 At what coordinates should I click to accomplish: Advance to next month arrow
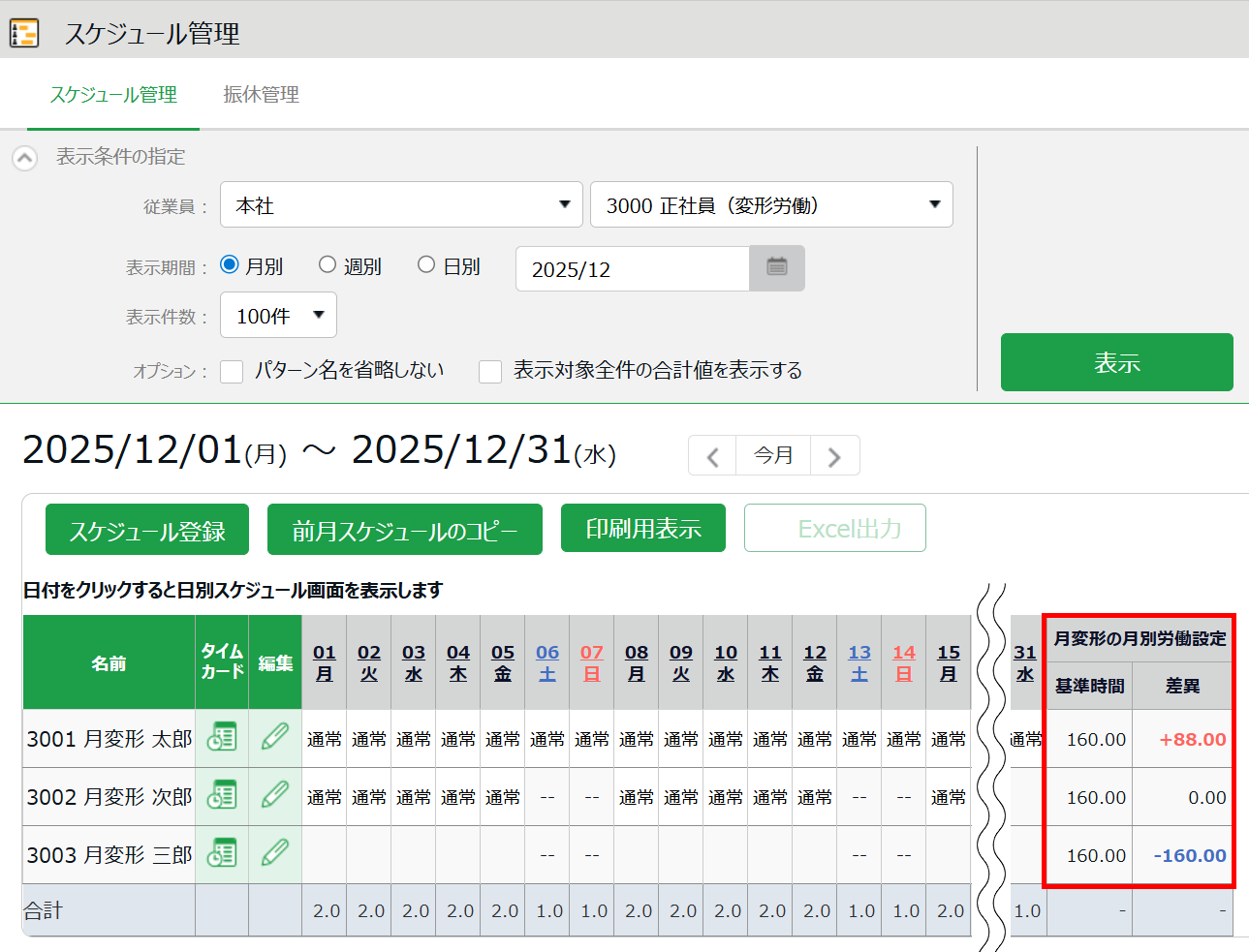(834, 456)
